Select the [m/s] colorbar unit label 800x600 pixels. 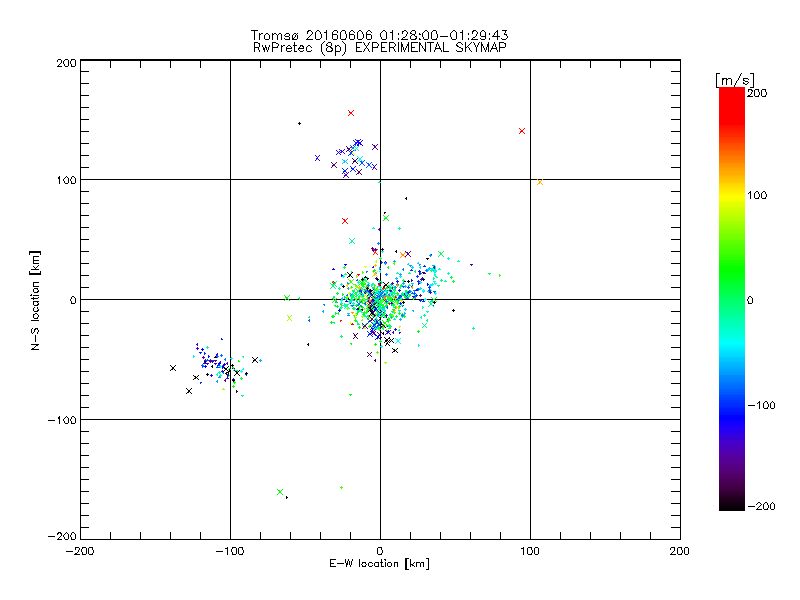735,80
